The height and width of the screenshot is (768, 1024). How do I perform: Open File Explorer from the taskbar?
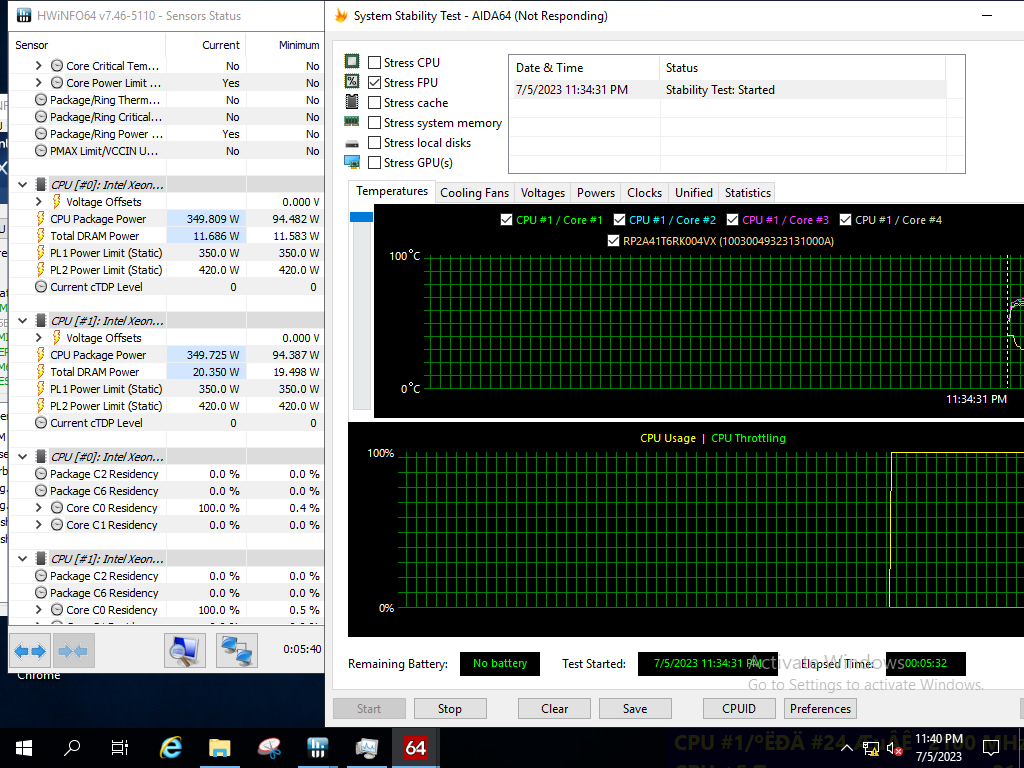tap(220, 747)
